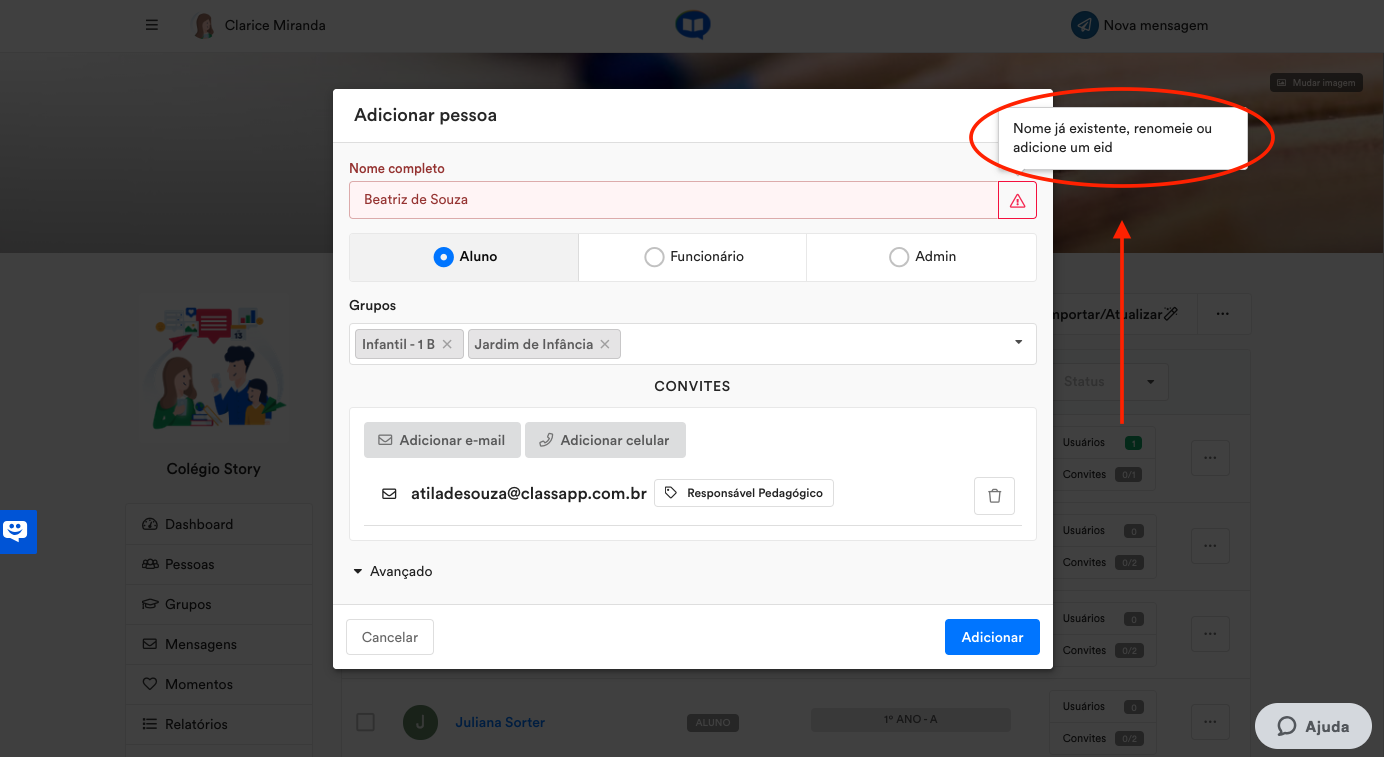1384x757 pixels.
Task: Remove the Infantil - 1 B group tag
Action: [447, 344]
